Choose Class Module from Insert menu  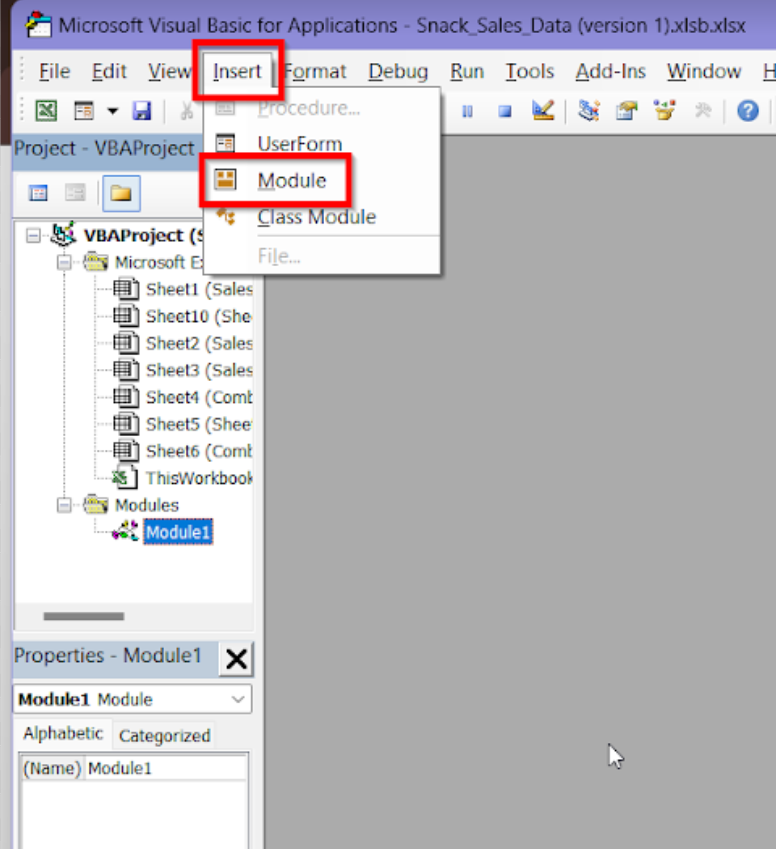point(322,217)
